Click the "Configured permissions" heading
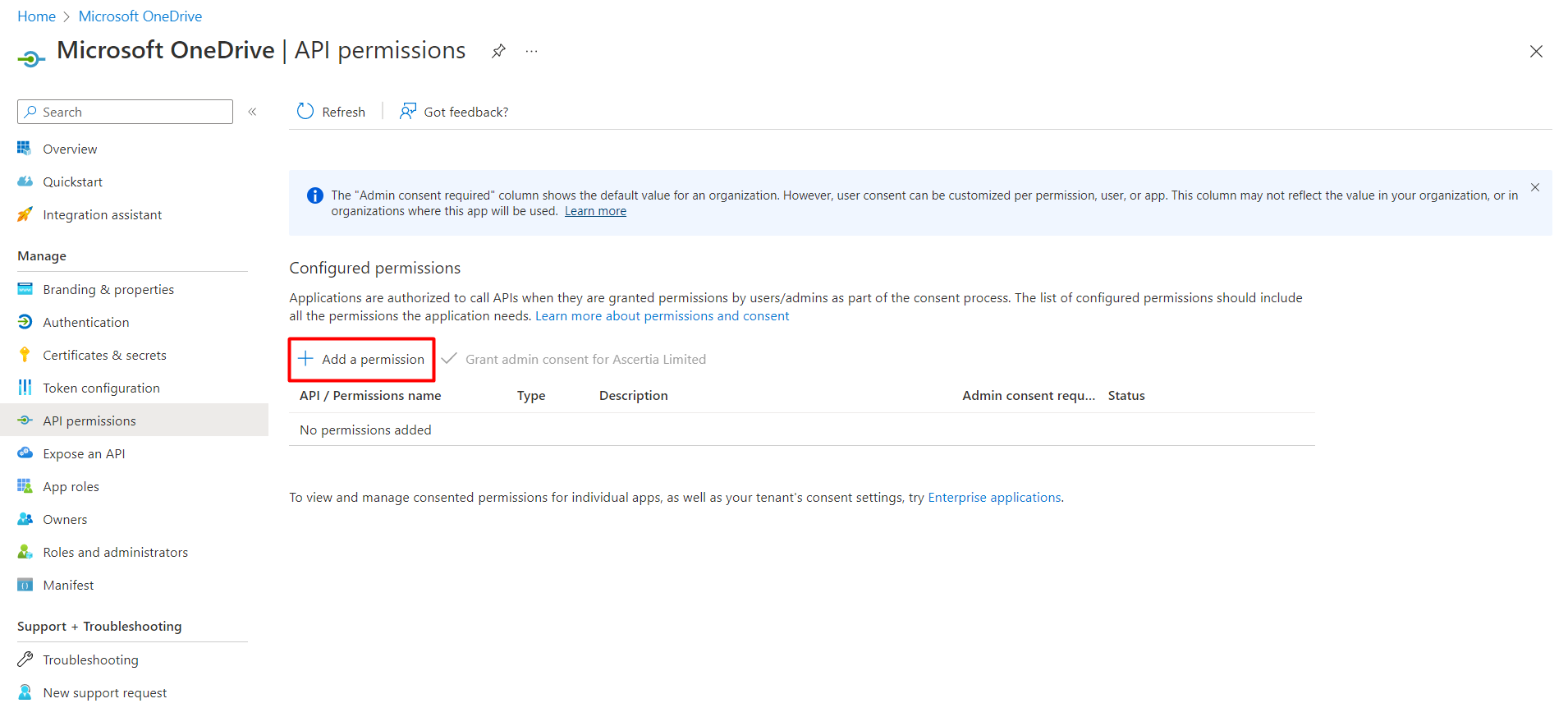The height and width of the screenshot is (717, 1568). tap(374, 268)
